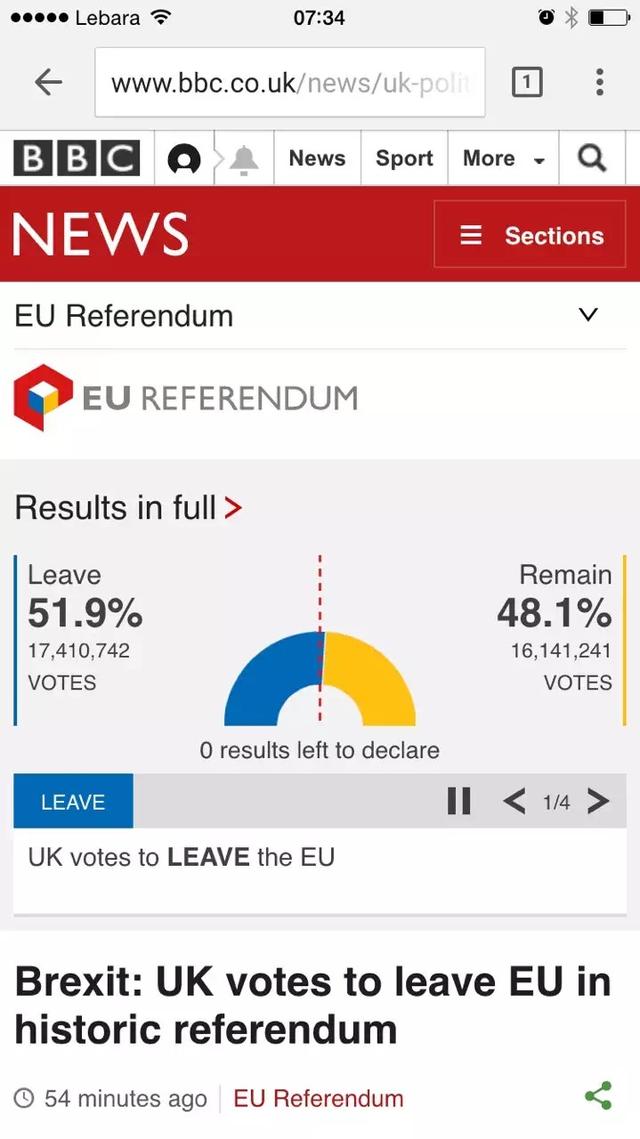The width and height of the screenshot is (640, 1139).
Task: Go back to the previous carousel slide
Action: [x=514, y=800]
